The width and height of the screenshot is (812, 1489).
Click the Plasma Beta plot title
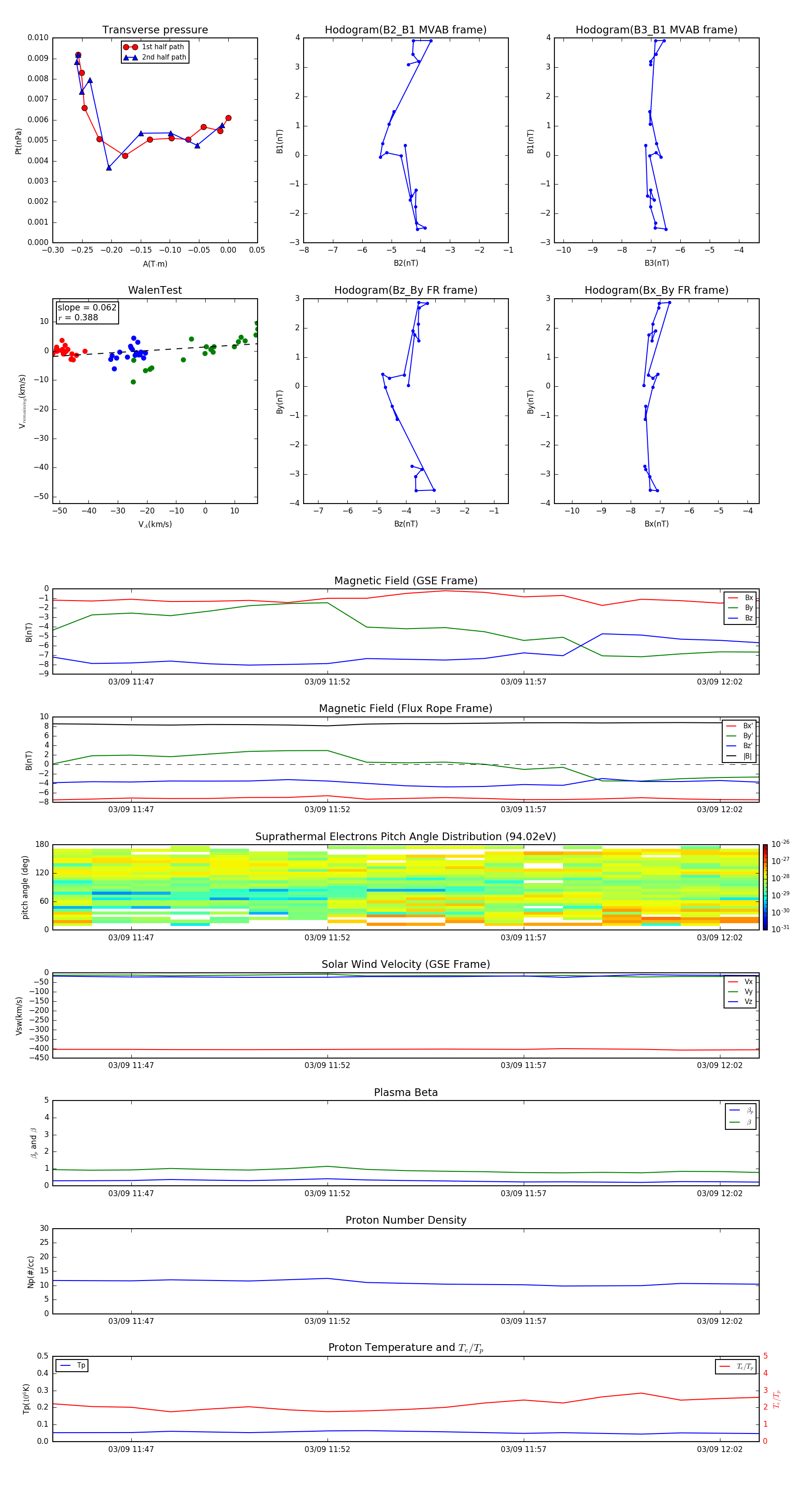pos(406,1092)
